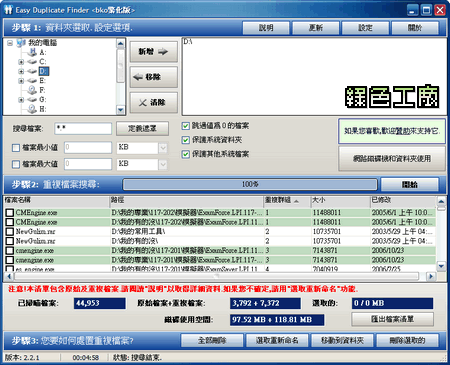Screen dimensions: 450x365
Task: Open the 關於 (About) button
Action: tap(415, 28)
